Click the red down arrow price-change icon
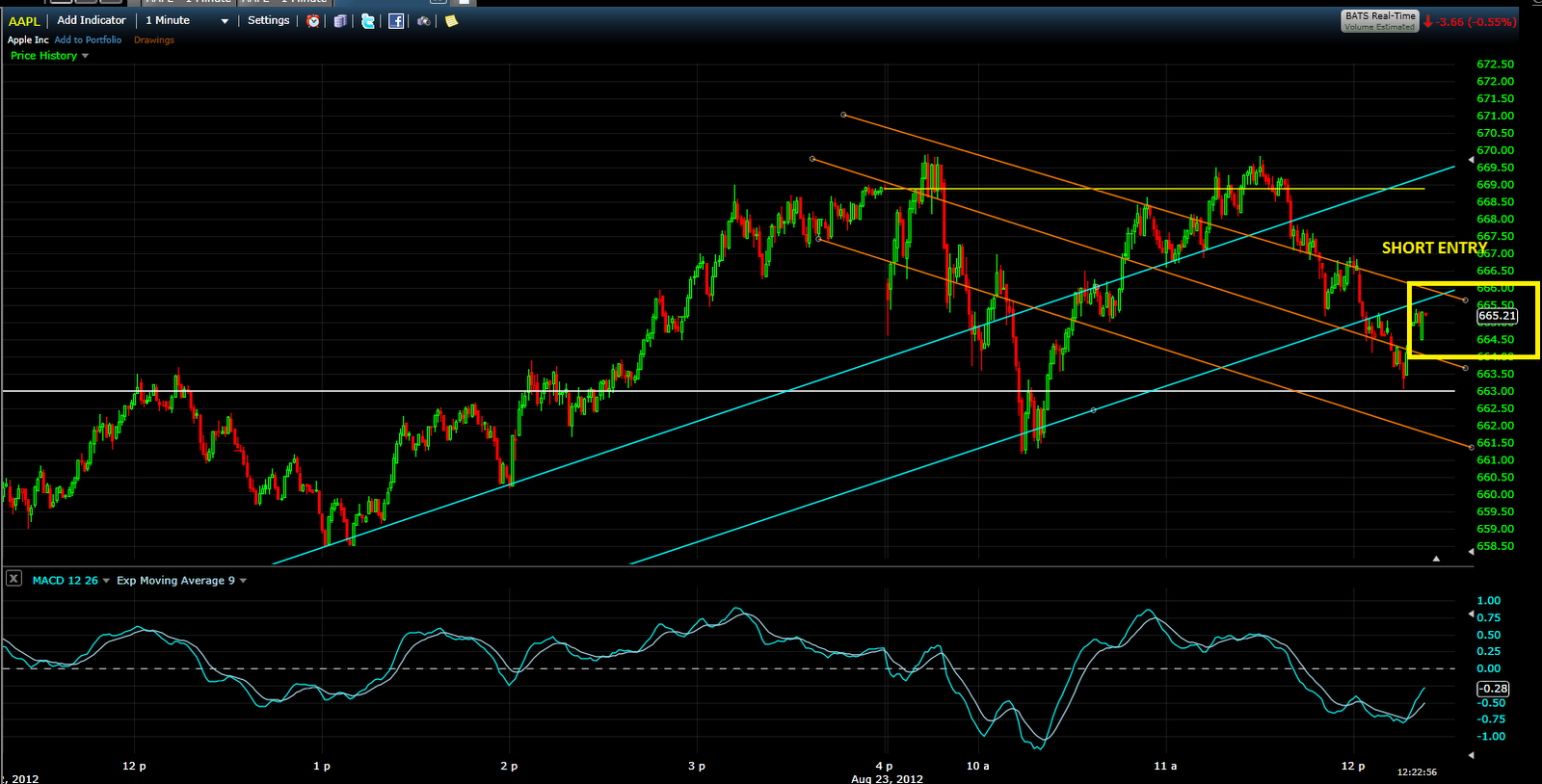 click(x=1428, y=21)
